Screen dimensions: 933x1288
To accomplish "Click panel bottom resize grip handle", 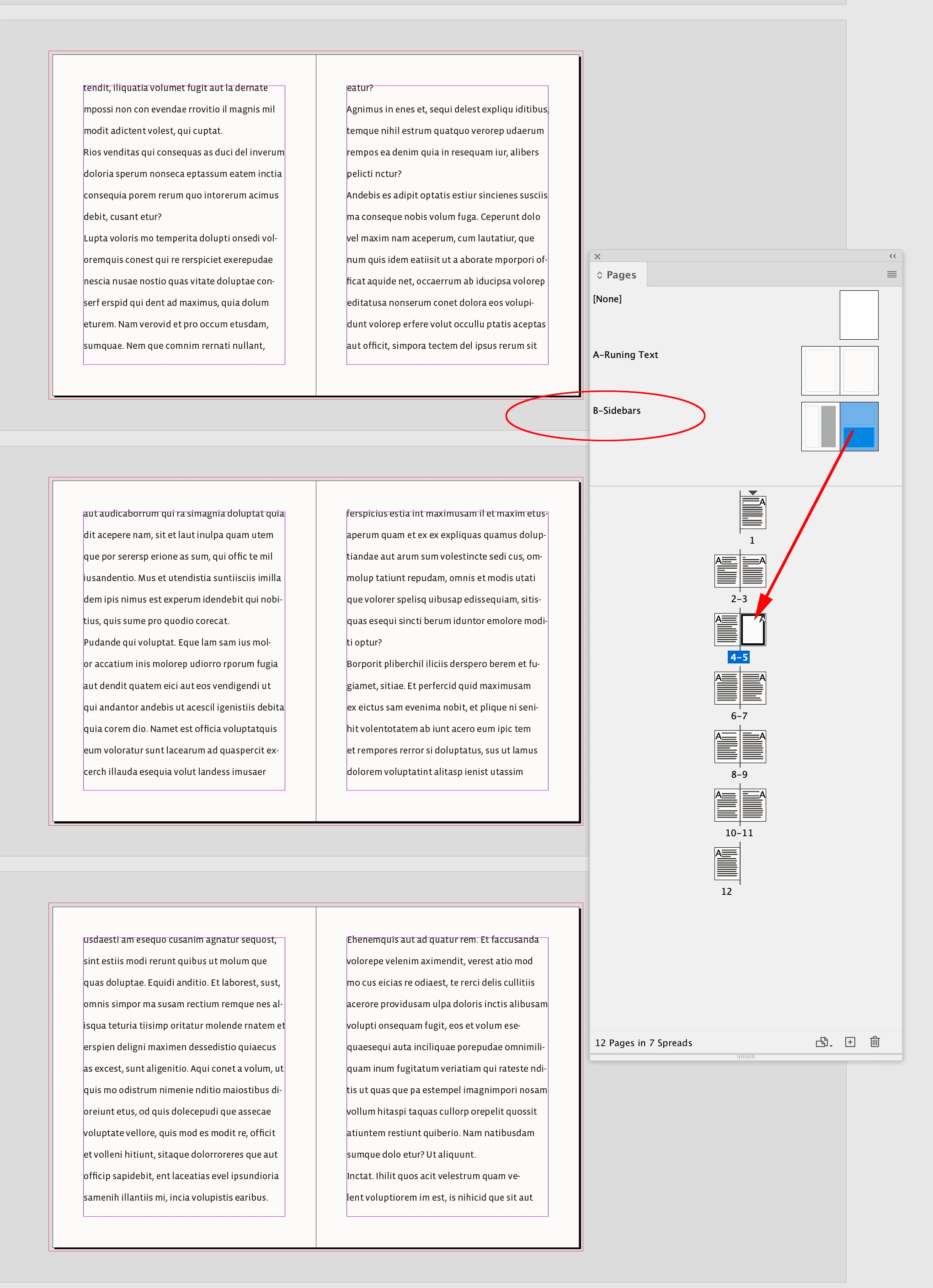I will 746,1057.
